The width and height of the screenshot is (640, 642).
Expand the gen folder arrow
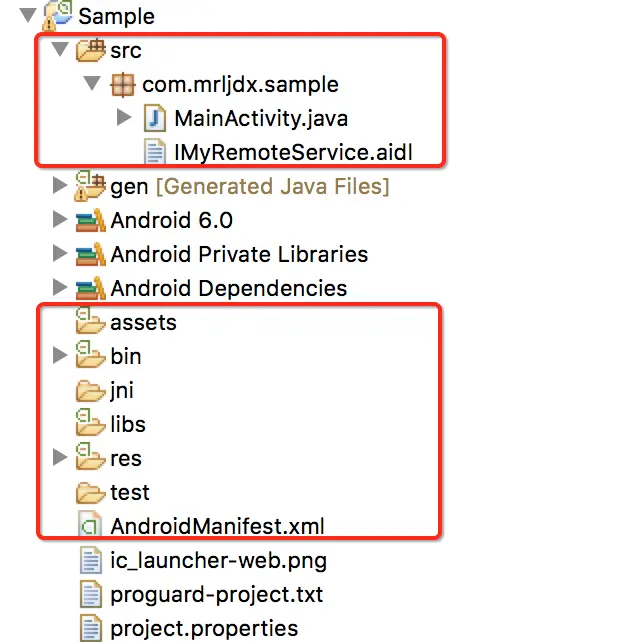[x=60, y=185]
